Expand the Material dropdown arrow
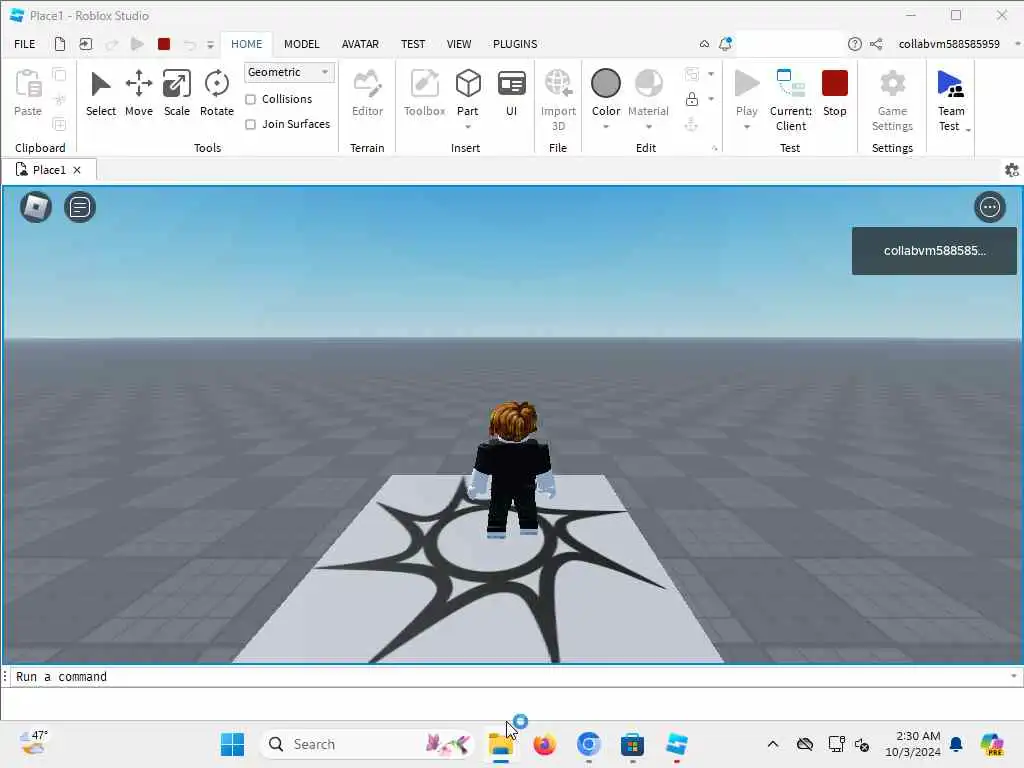 click(x=648, y=127)
